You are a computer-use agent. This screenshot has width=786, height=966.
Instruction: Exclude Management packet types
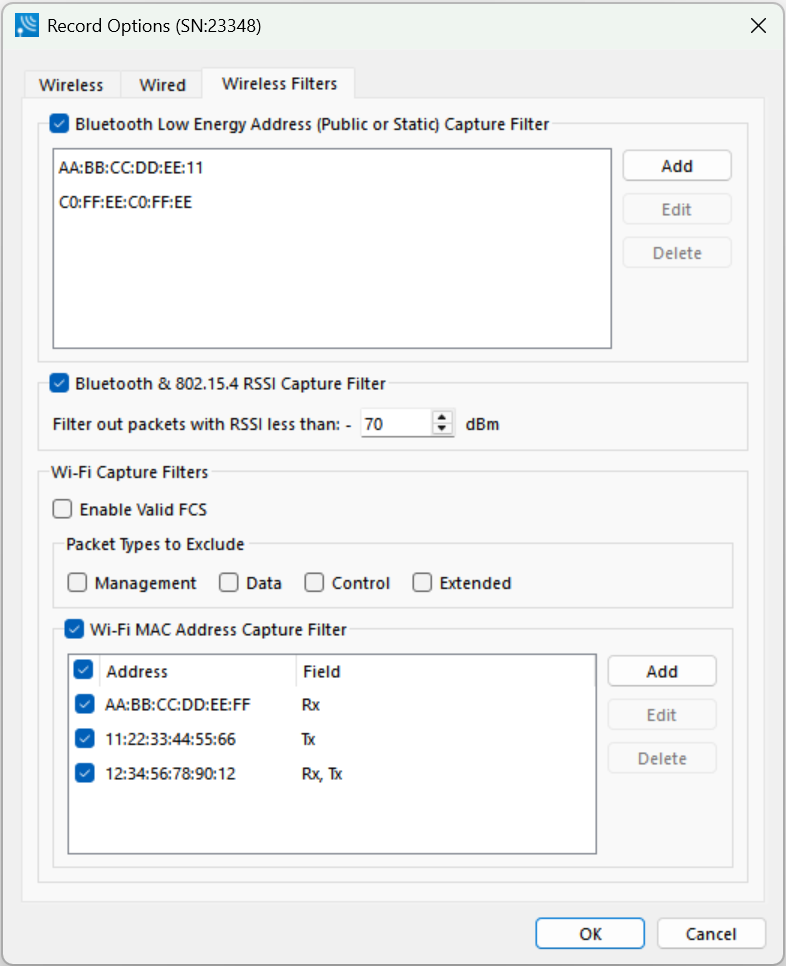pos(77,583)
